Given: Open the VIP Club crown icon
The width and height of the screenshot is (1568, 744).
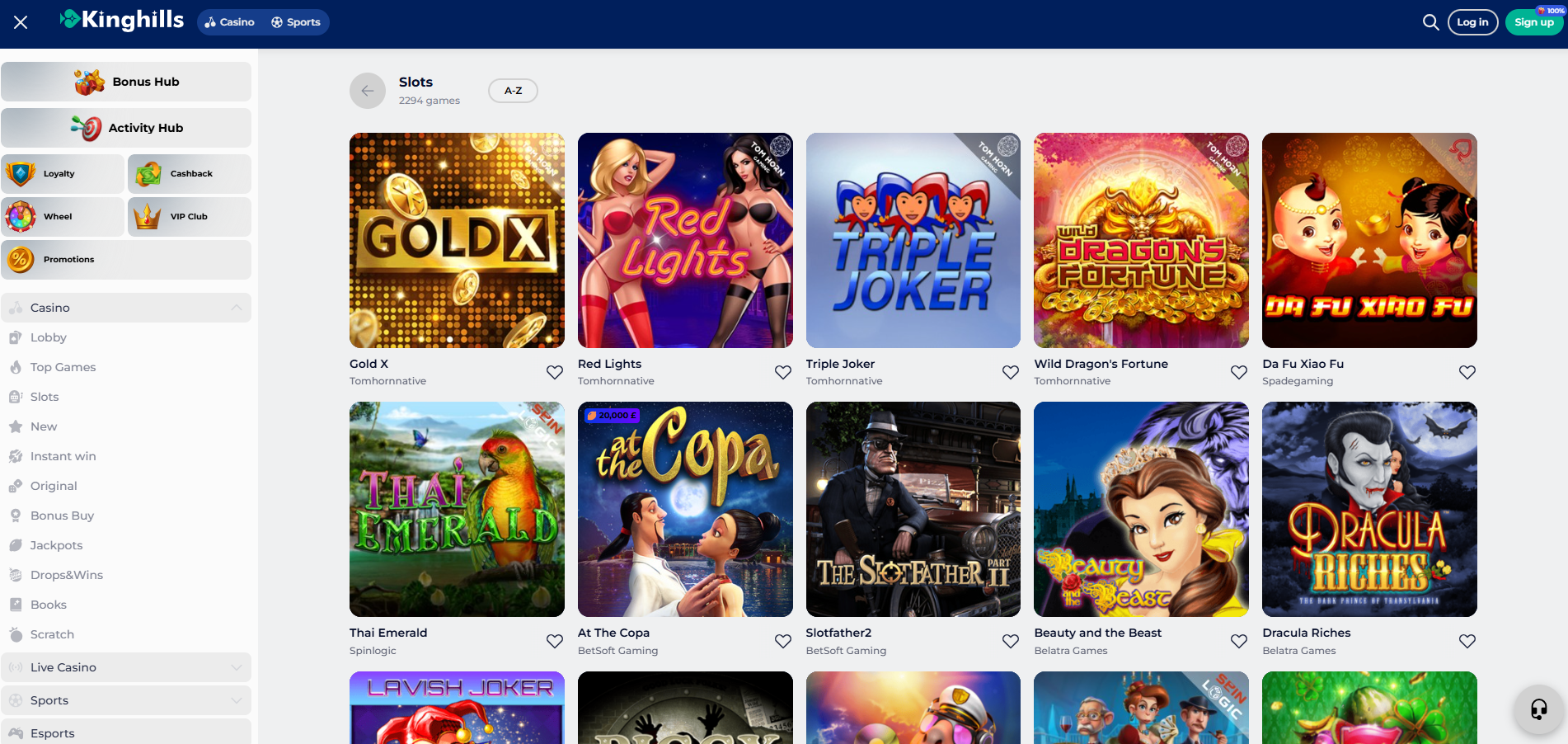Looking at the screenshot, I should [148, 216].
